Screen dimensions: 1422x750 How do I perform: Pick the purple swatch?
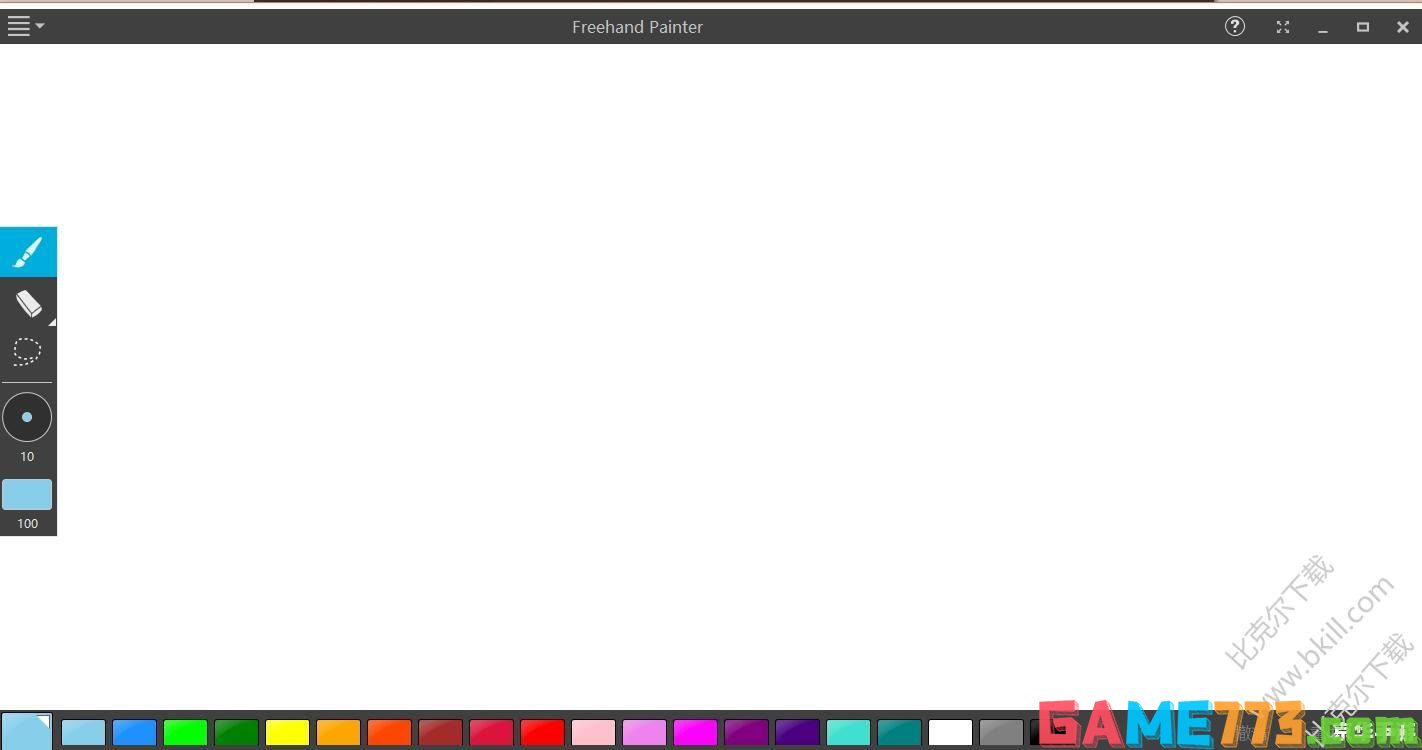(x=746, y=733)
